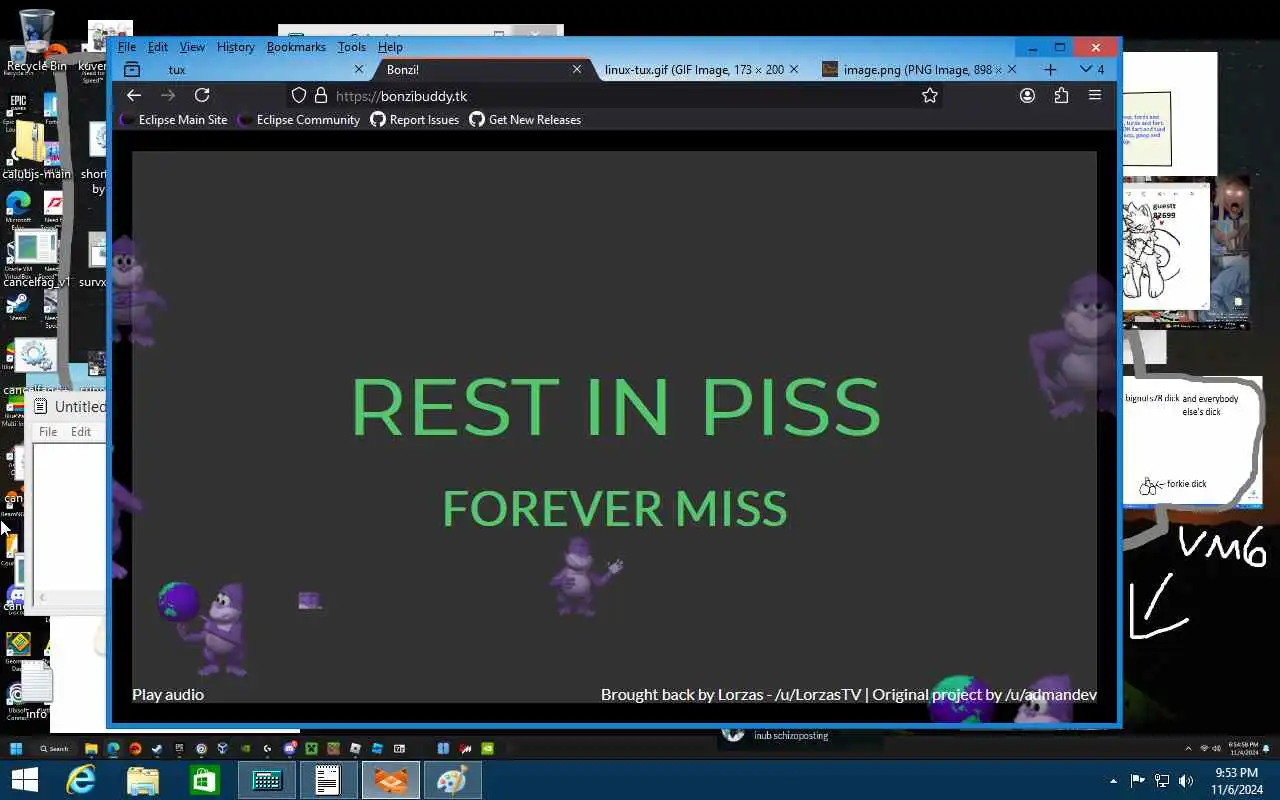The width and height of the screenshot is (1280, 800).
Task: Close the tux tab
Action: click(x=359, y=69)
